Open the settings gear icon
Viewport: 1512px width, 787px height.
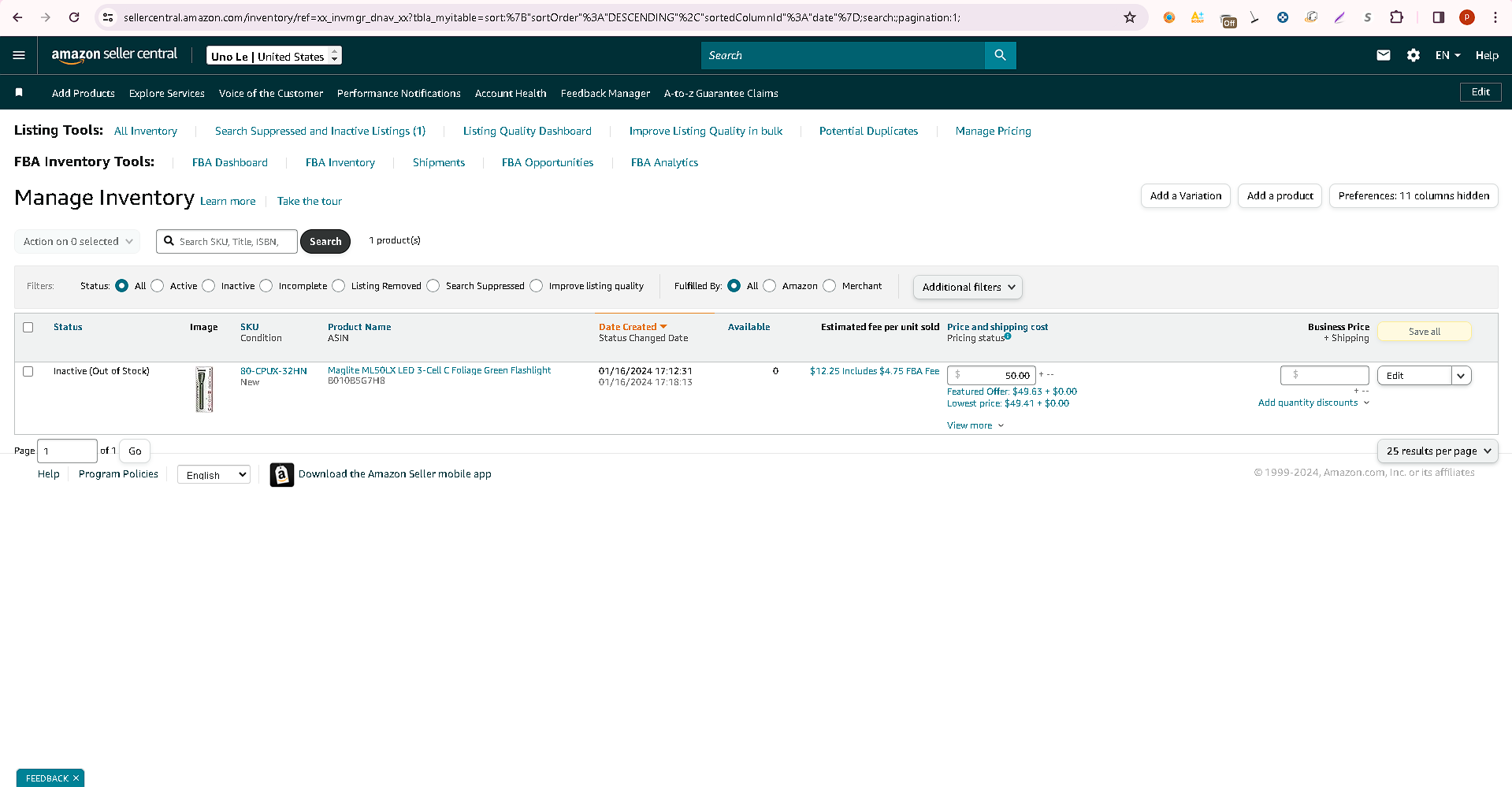[x=1414, y=55]
